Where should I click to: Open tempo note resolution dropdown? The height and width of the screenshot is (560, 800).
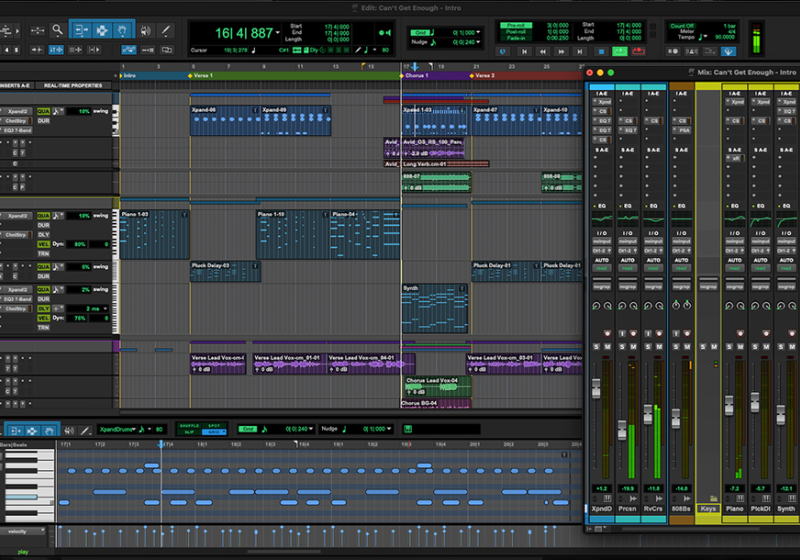coord(703,37)
